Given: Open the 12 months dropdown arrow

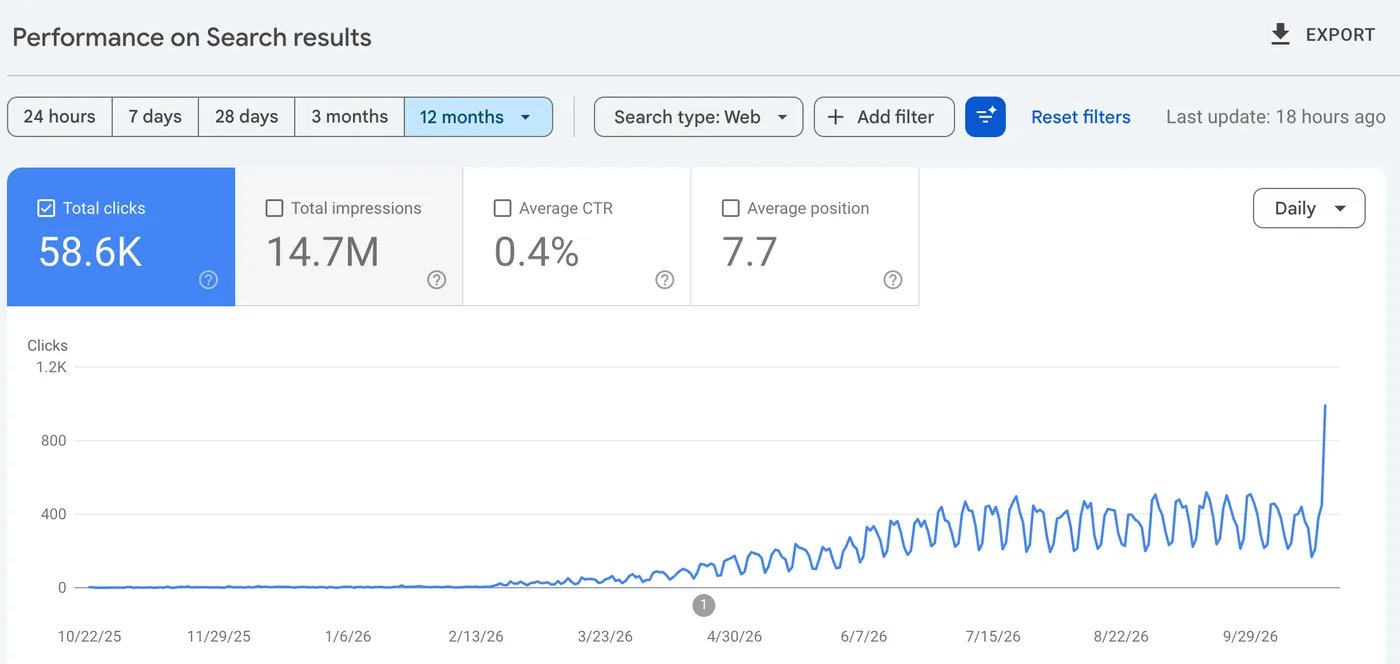Looking at the screenshot, I should point(525,117).
